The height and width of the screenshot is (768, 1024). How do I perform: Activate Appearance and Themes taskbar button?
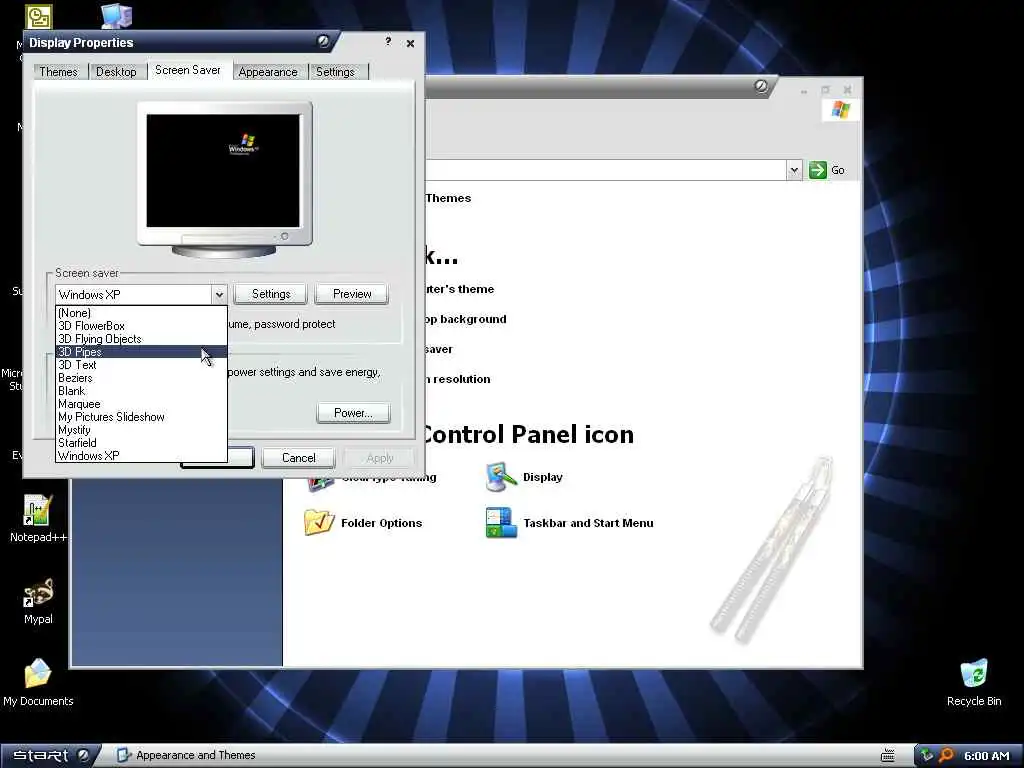[x=186, y=756]
